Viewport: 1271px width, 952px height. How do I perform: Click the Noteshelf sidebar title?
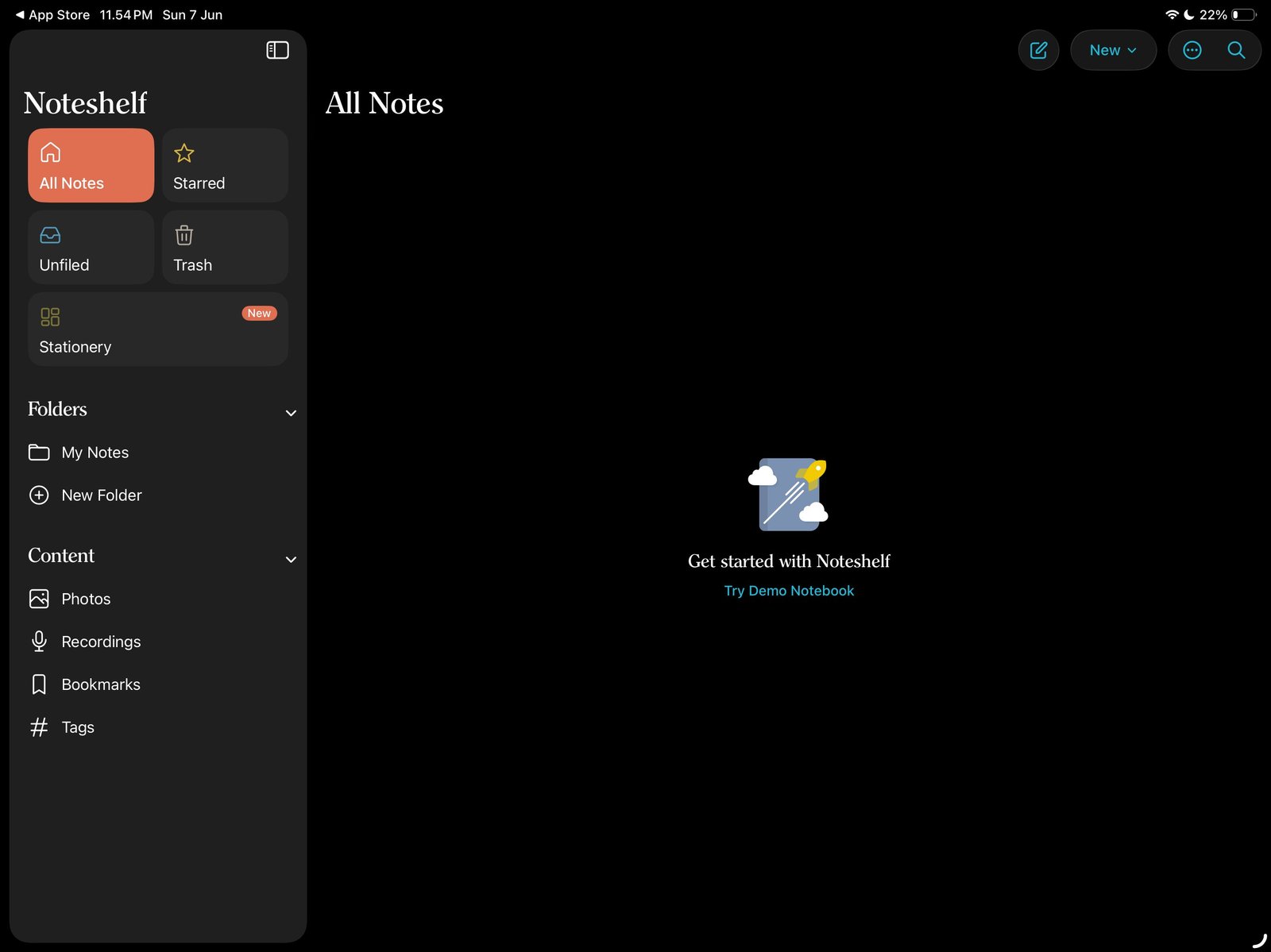[x=85, y=103]
